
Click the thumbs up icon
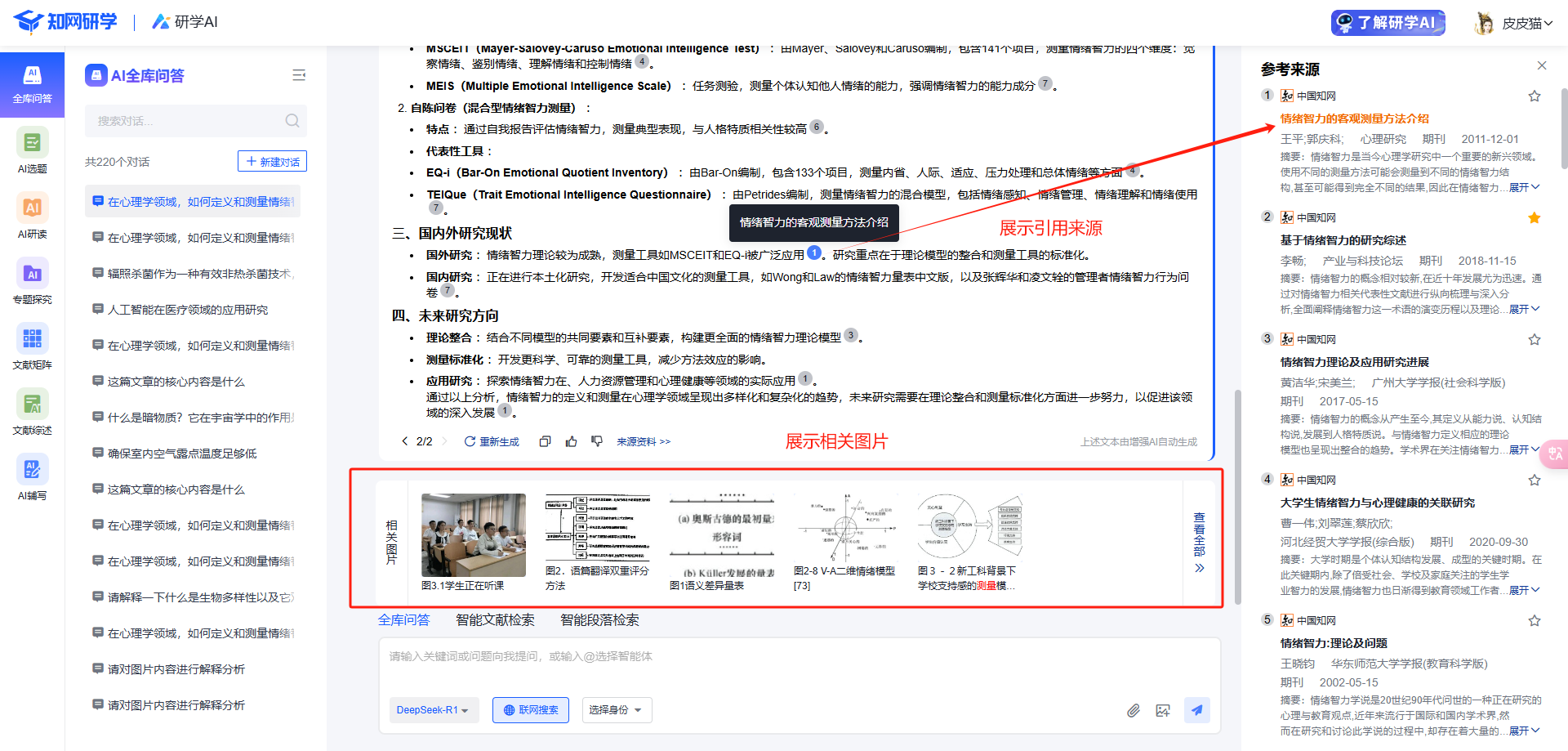point(571,441)
